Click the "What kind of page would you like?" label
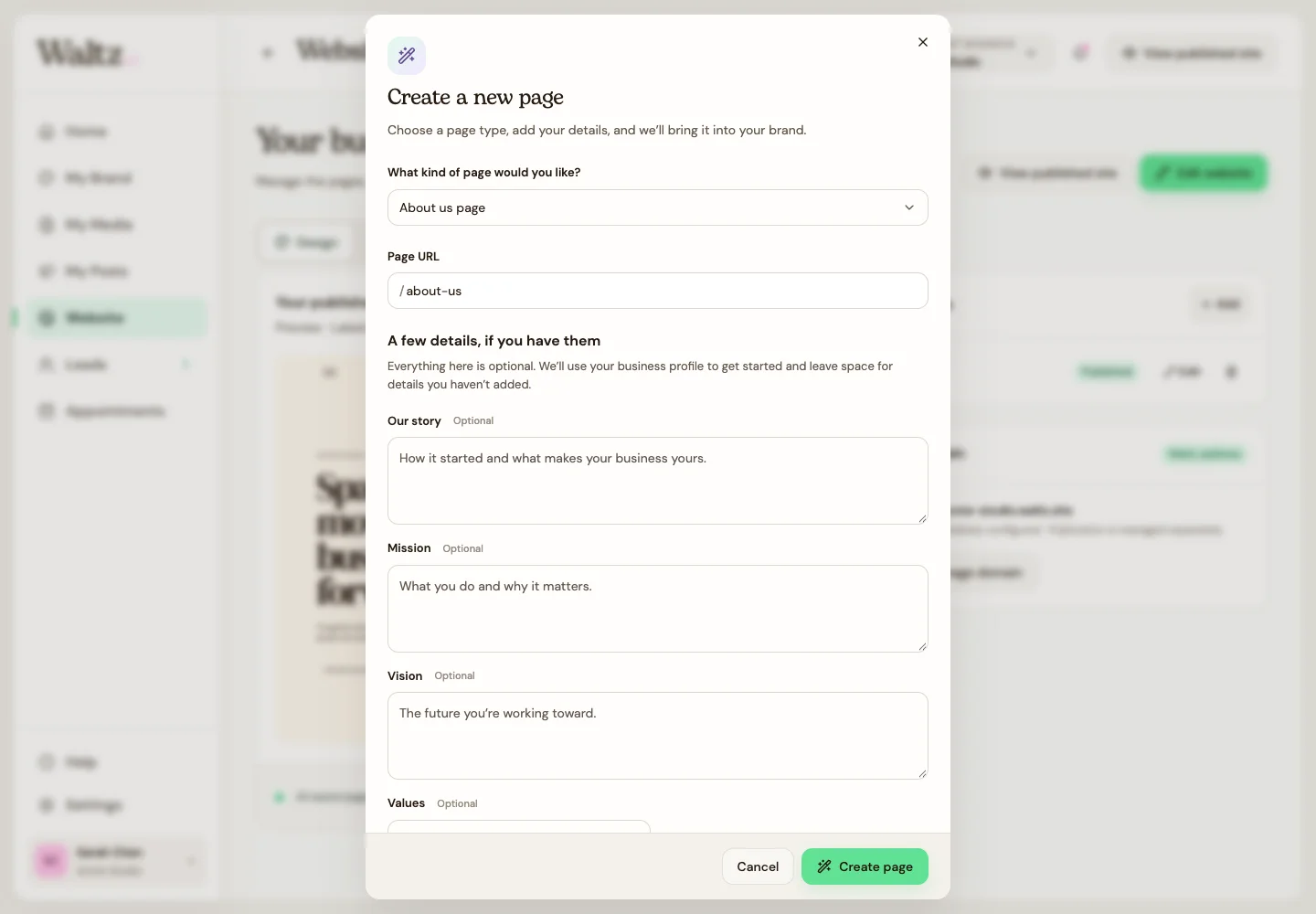The width and height of the screenshot is (1316, 914). click(483, 172)
